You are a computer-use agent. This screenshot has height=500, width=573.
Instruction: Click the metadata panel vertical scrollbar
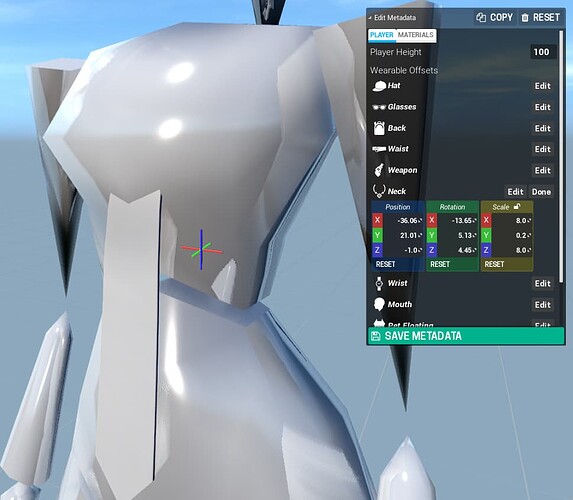[x=561, y=157]
